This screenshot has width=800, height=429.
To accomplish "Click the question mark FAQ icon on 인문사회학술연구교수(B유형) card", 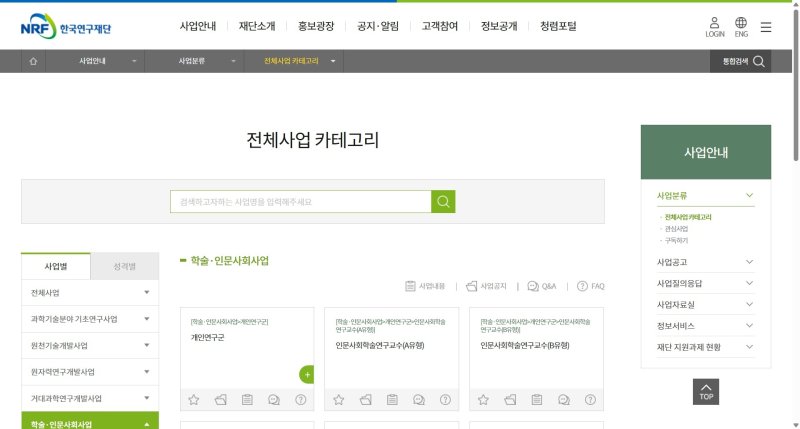I will pos(590,400).
